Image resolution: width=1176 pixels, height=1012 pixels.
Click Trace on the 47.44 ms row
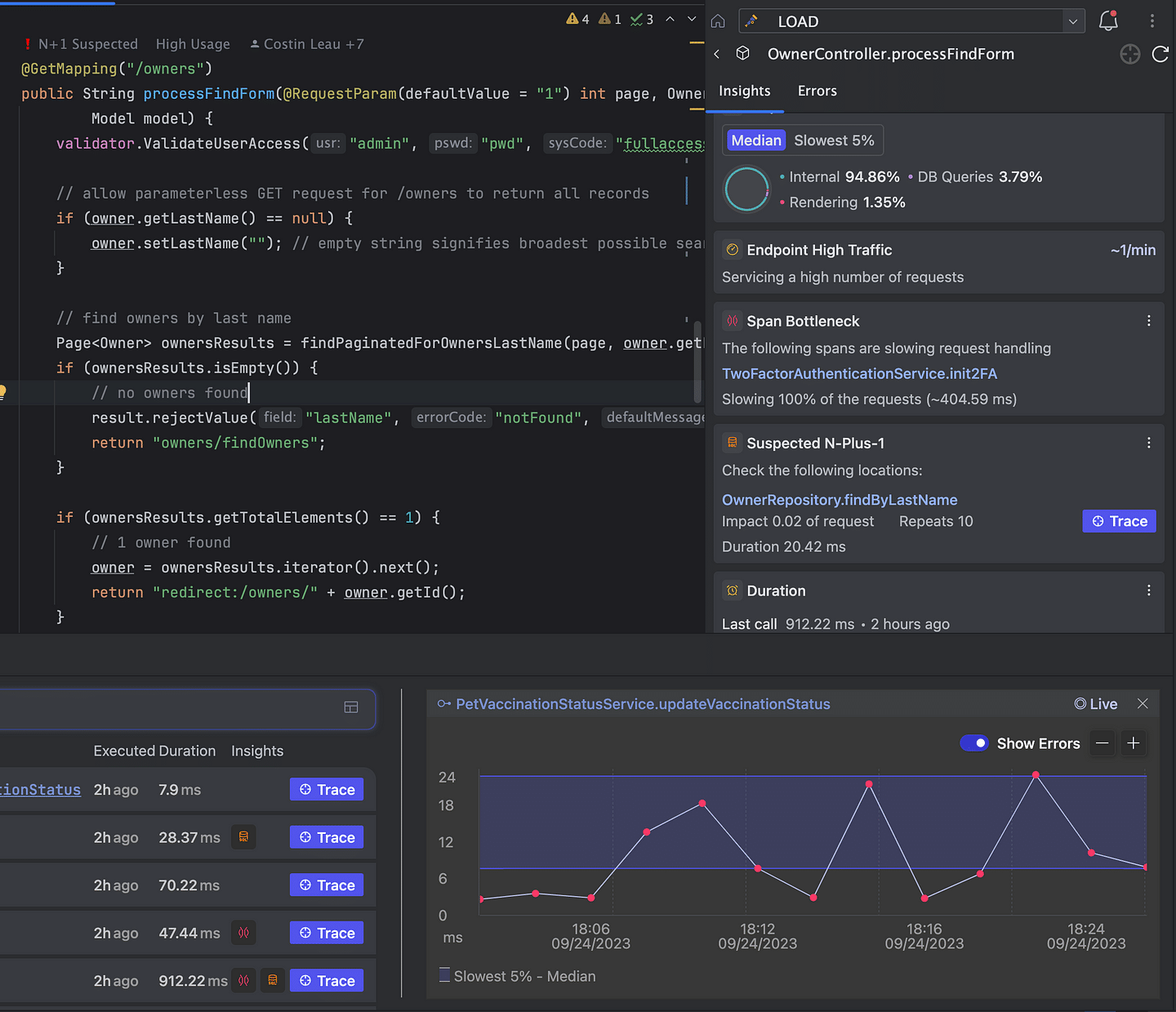click(327, 933)
